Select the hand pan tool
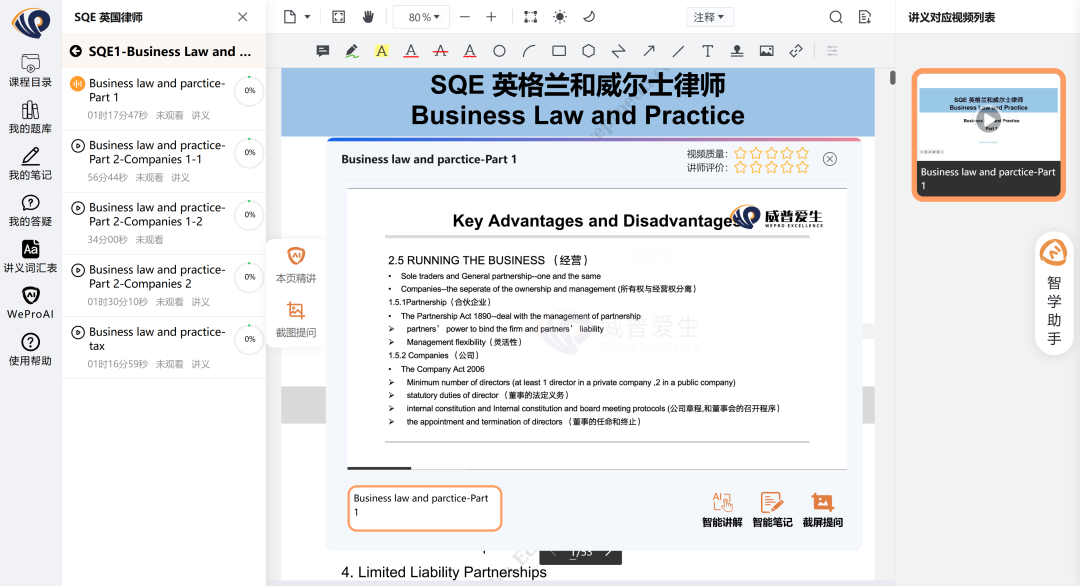Image resolution: width=1080 pixels, height=586 pixels. (x=367, y=17)
